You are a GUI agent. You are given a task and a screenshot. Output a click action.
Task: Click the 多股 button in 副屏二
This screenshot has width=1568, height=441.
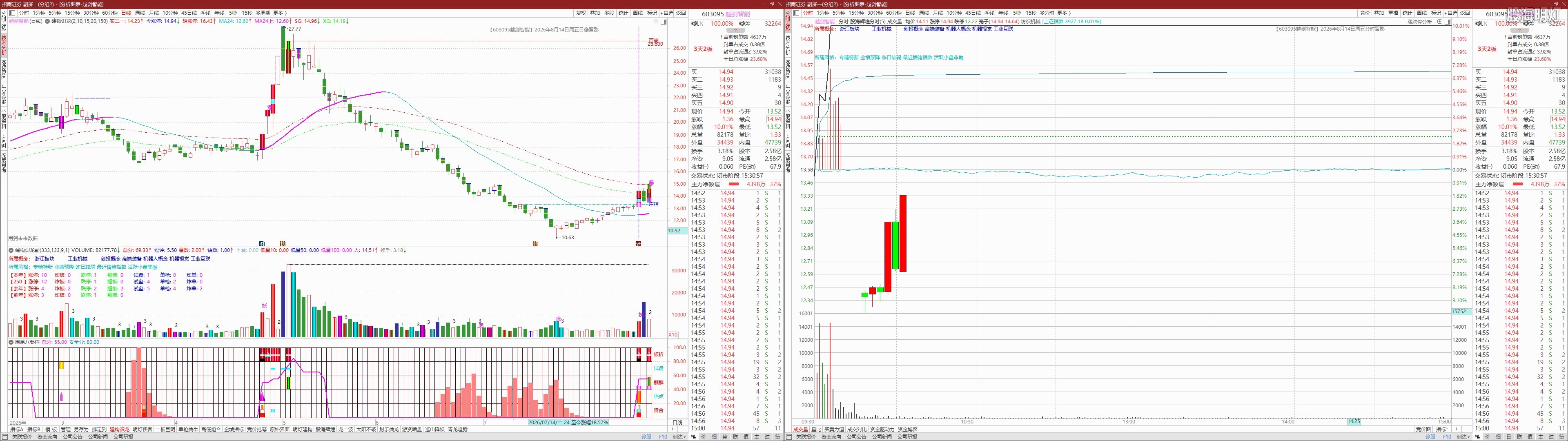(x=609, y=13)
